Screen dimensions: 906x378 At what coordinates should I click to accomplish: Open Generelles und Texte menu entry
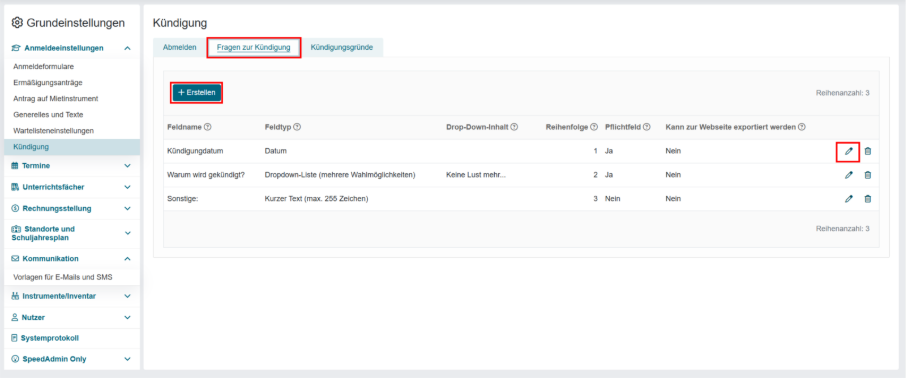pos(48,114)
